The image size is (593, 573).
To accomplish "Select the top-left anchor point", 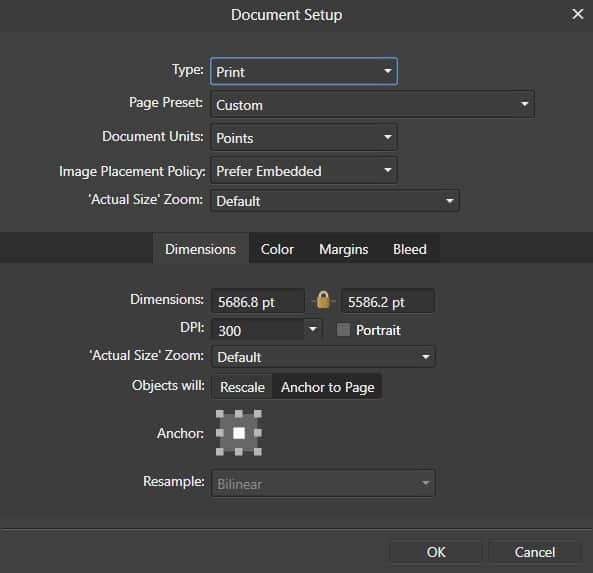I will (x=220, y=414).
